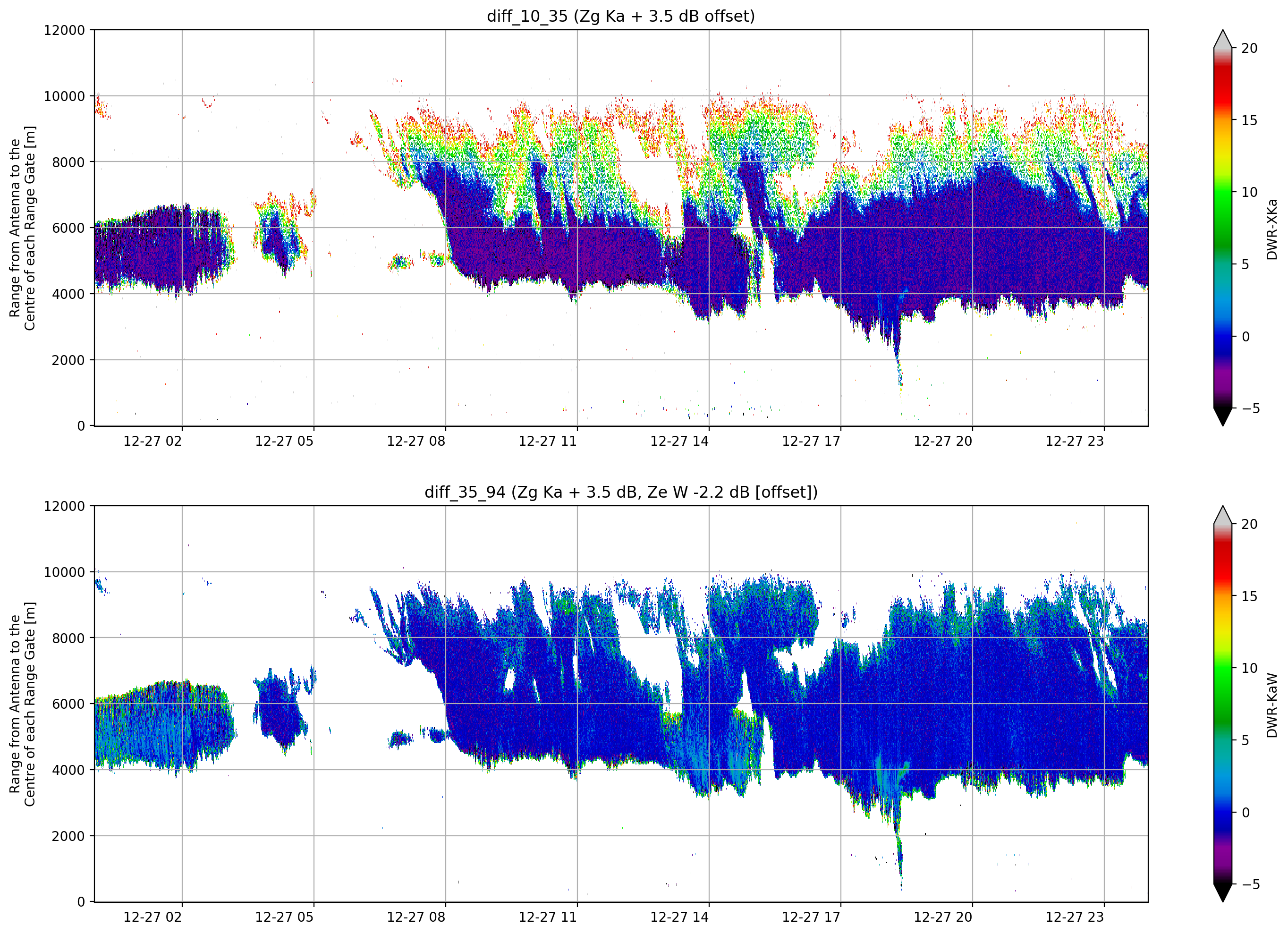Pick the "2000" y-axis tick of the diff_35_94 plot
Viewport: 1288px width, 934px height.
[x=68, y=836]
